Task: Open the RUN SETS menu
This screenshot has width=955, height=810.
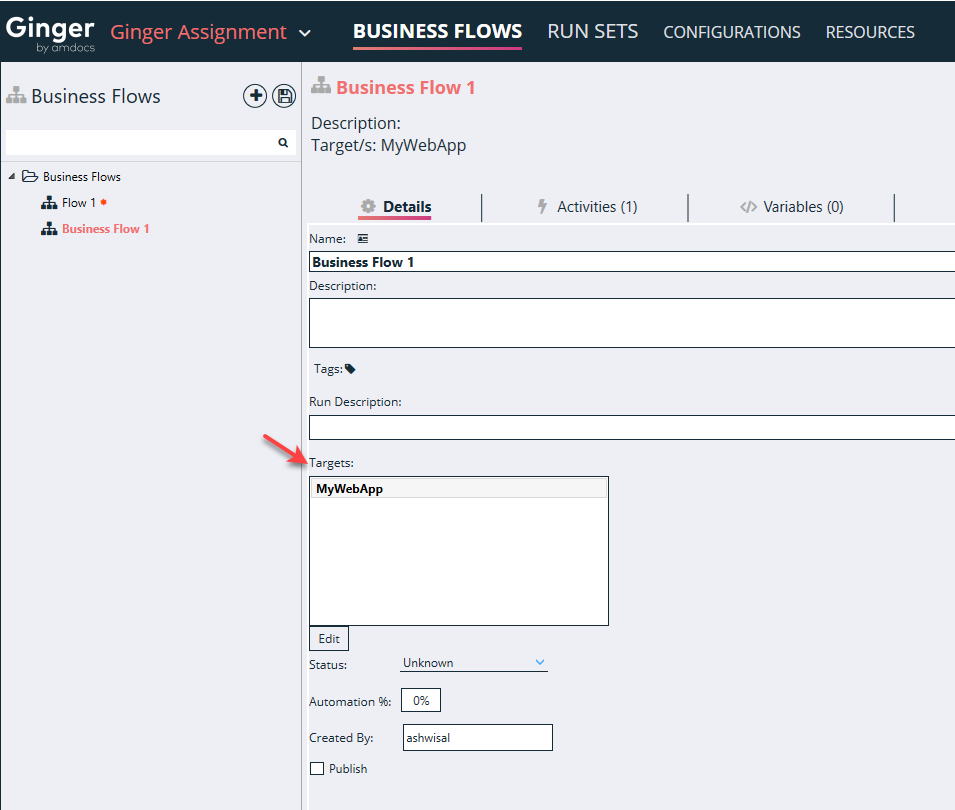Action: point(592,31)
